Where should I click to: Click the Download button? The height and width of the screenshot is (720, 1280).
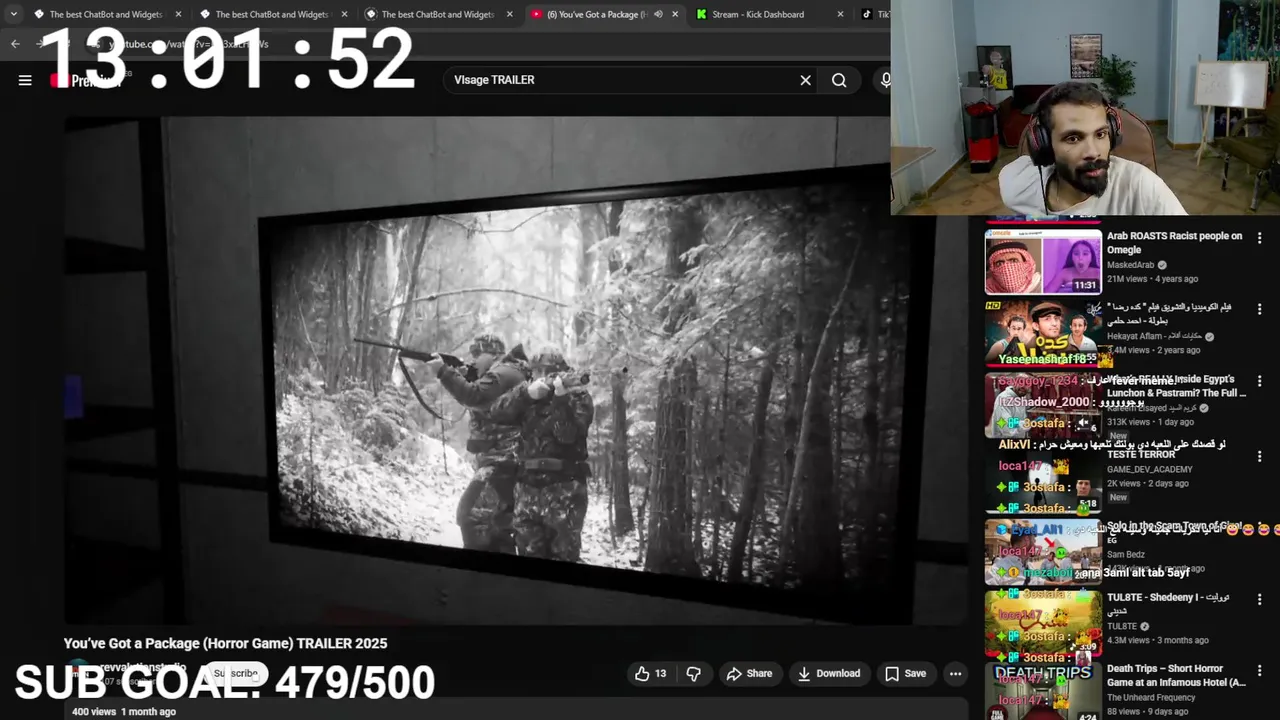[828, 674]
